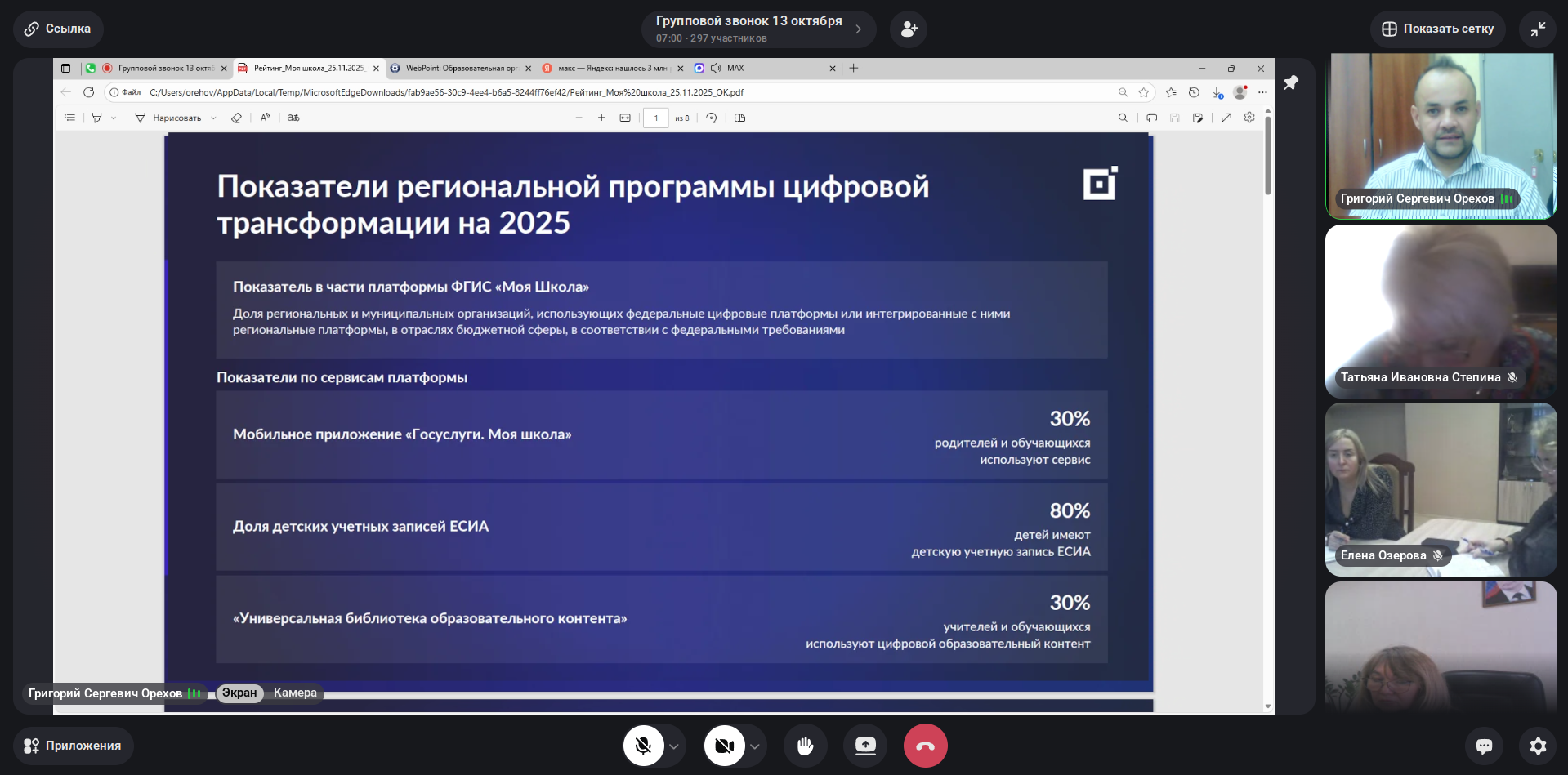Collapse the call window to mini view
This screenshot has width=1568, height=775.
[x=1538, y=29]
